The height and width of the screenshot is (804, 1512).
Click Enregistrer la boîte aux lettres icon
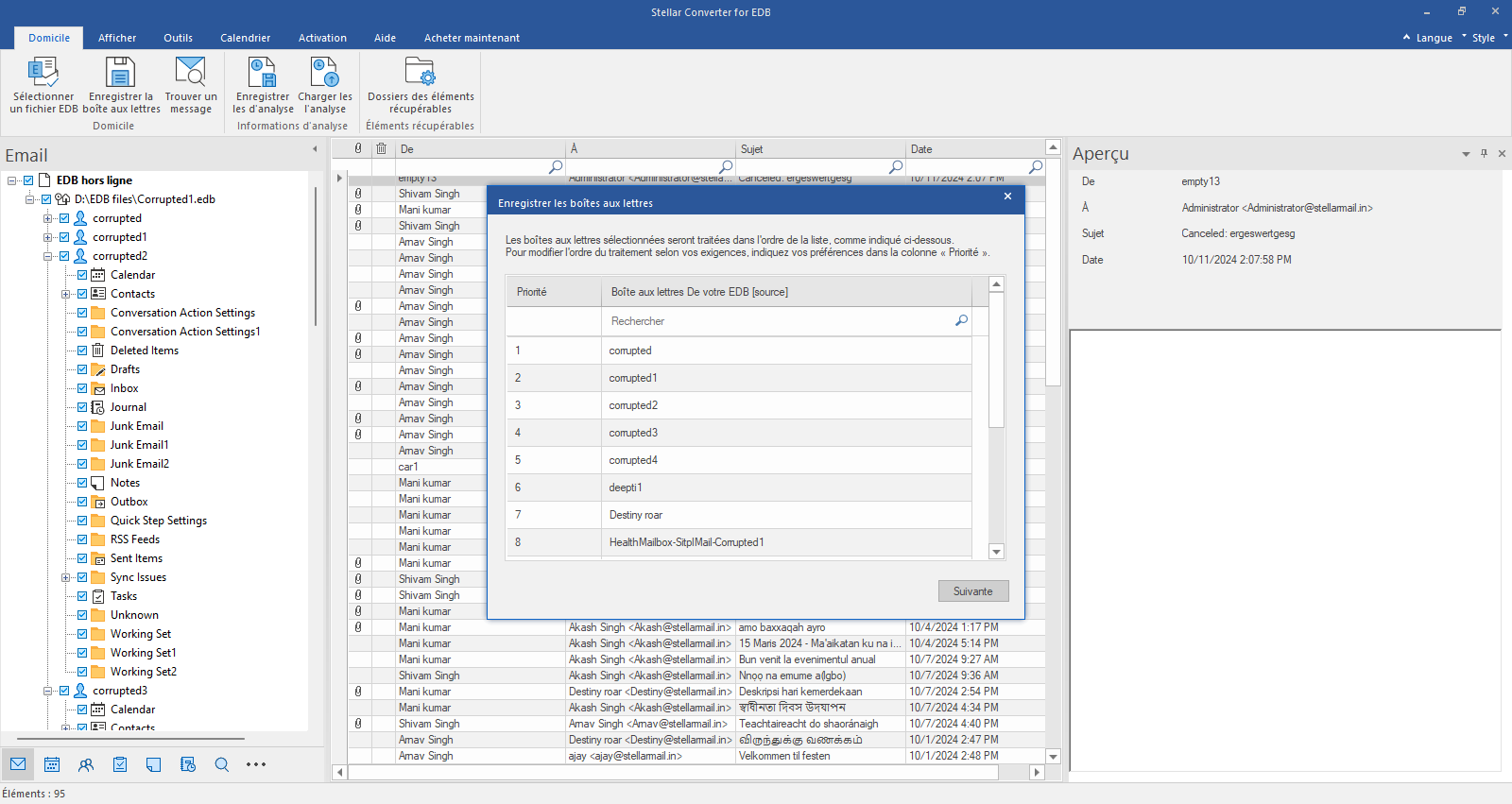(x=120, y=74)
